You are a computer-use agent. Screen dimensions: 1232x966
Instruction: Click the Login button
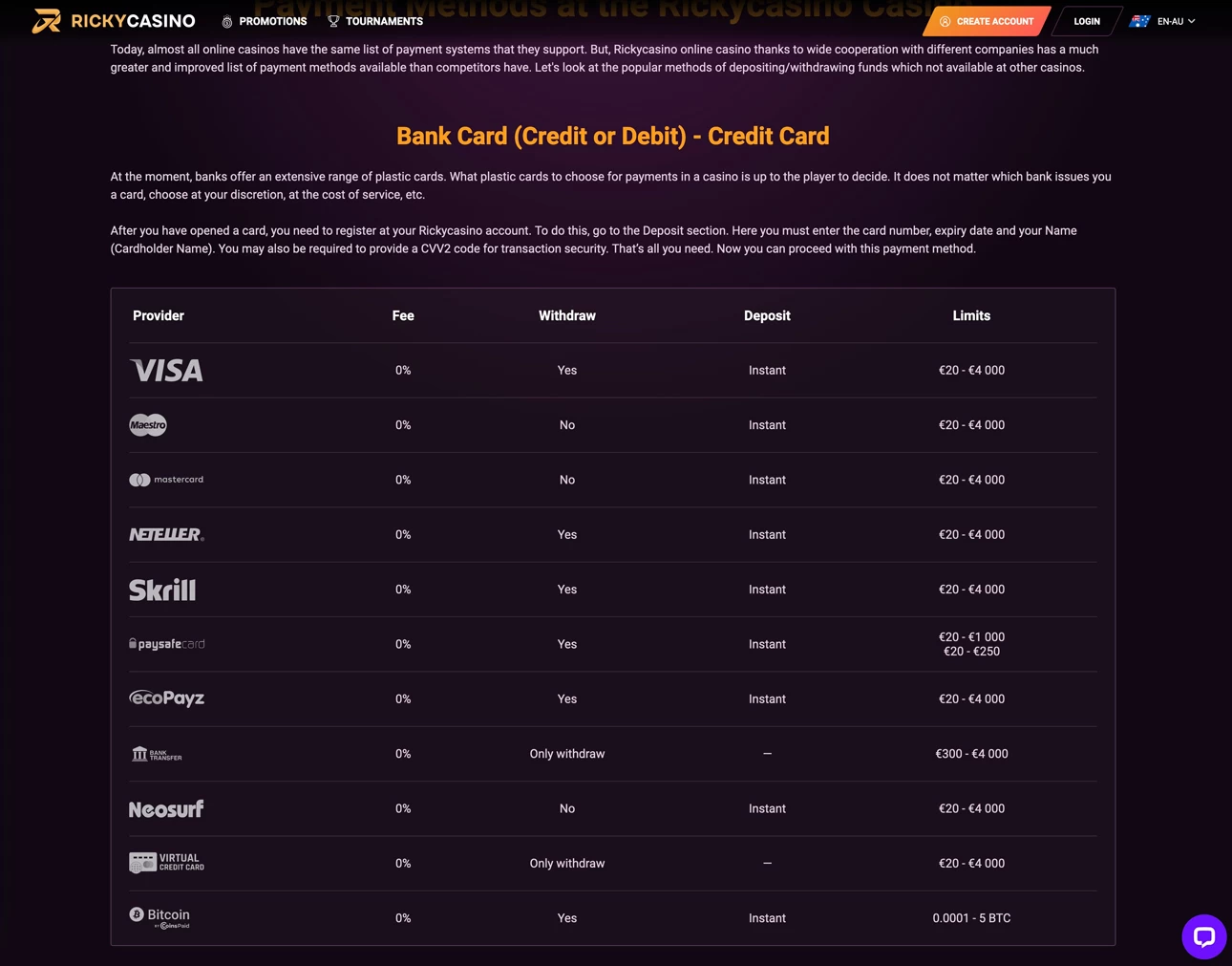(1086, 21)
